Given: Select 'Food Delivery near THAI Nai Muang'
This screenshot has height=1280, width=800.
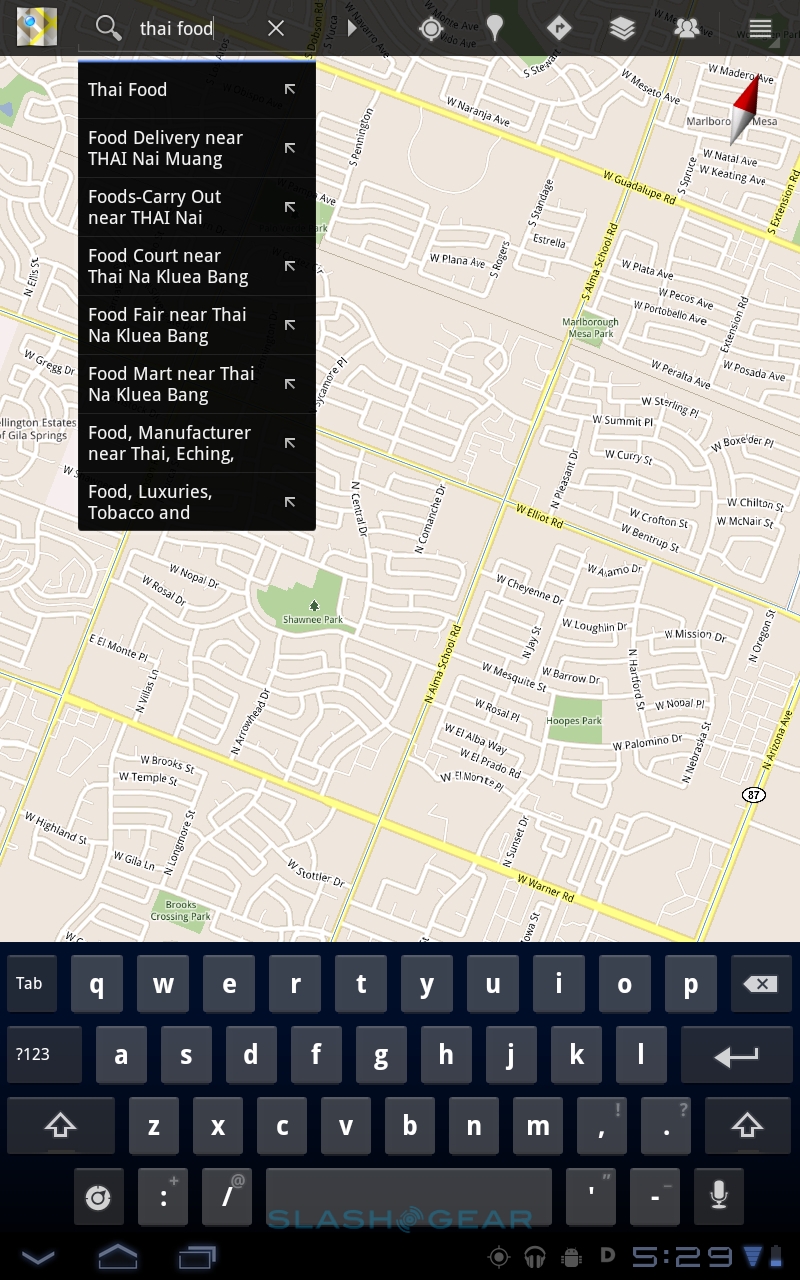Looking at the screenshot, I should 197,148.
